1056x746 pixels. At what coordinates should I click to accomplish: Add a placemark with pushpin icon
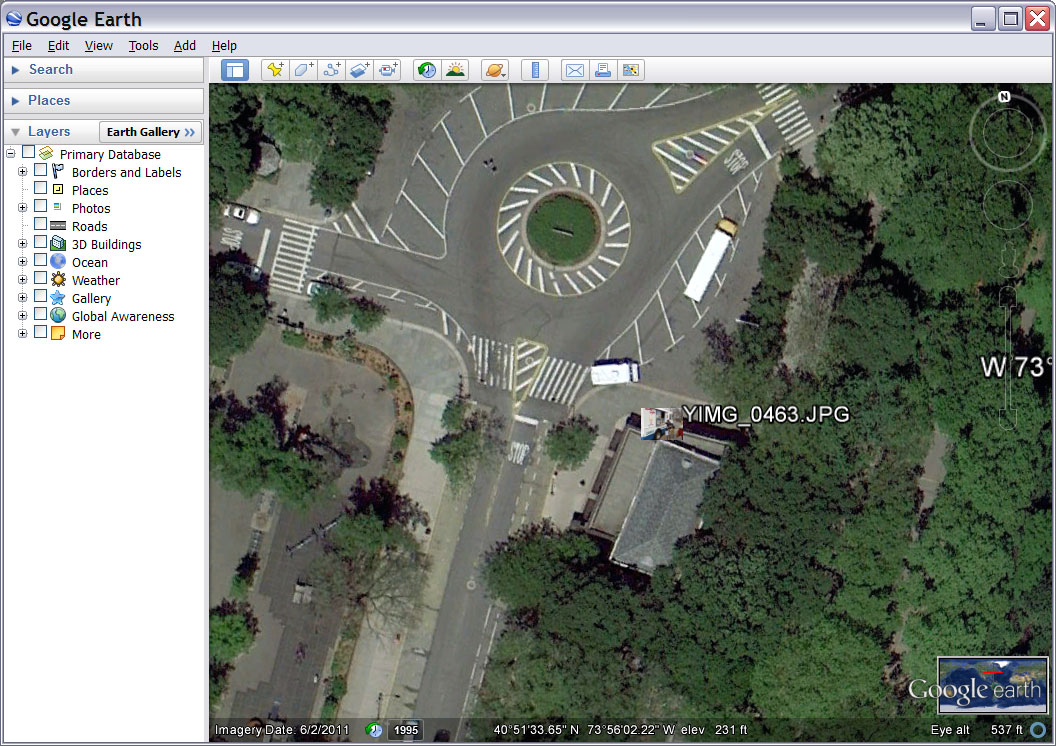(x=274, y=70)
